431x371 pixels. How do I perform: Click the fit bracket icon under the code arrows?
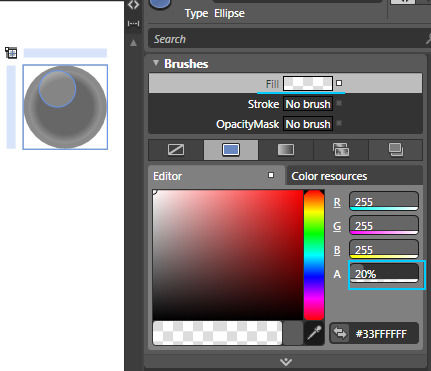pyautogui.click(x=133, y=23)
